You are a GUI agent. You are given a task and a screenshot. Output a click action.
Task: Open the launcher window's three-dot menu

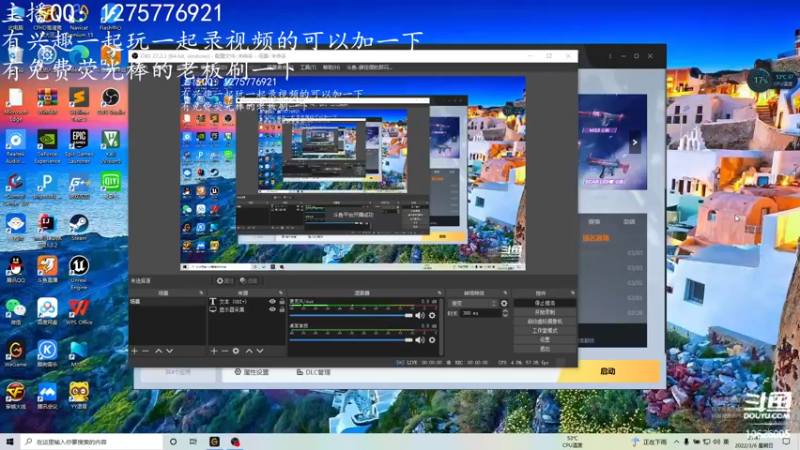[x=610, y=56]
